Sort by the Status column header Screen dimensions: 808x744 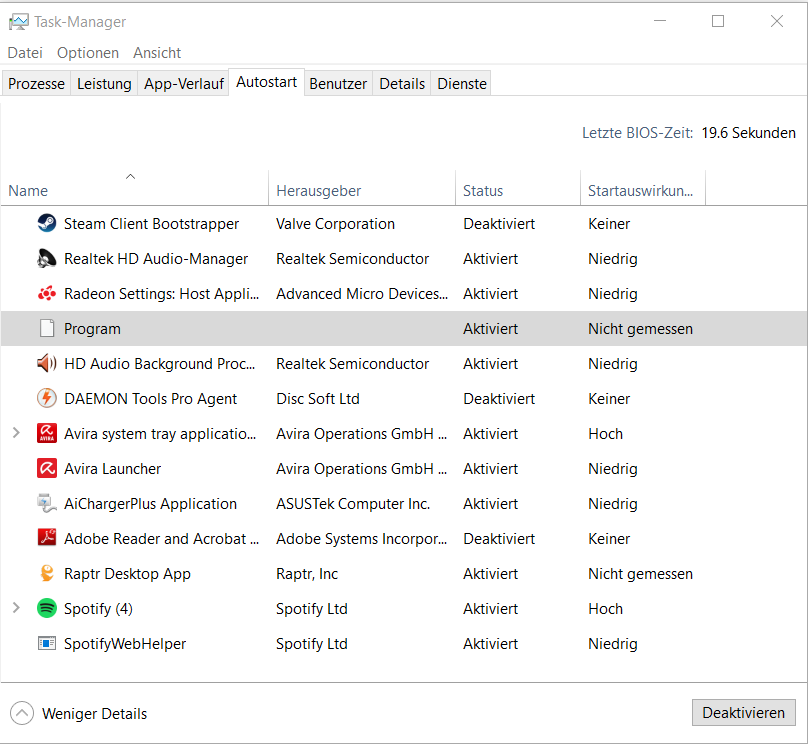(483, 191)
